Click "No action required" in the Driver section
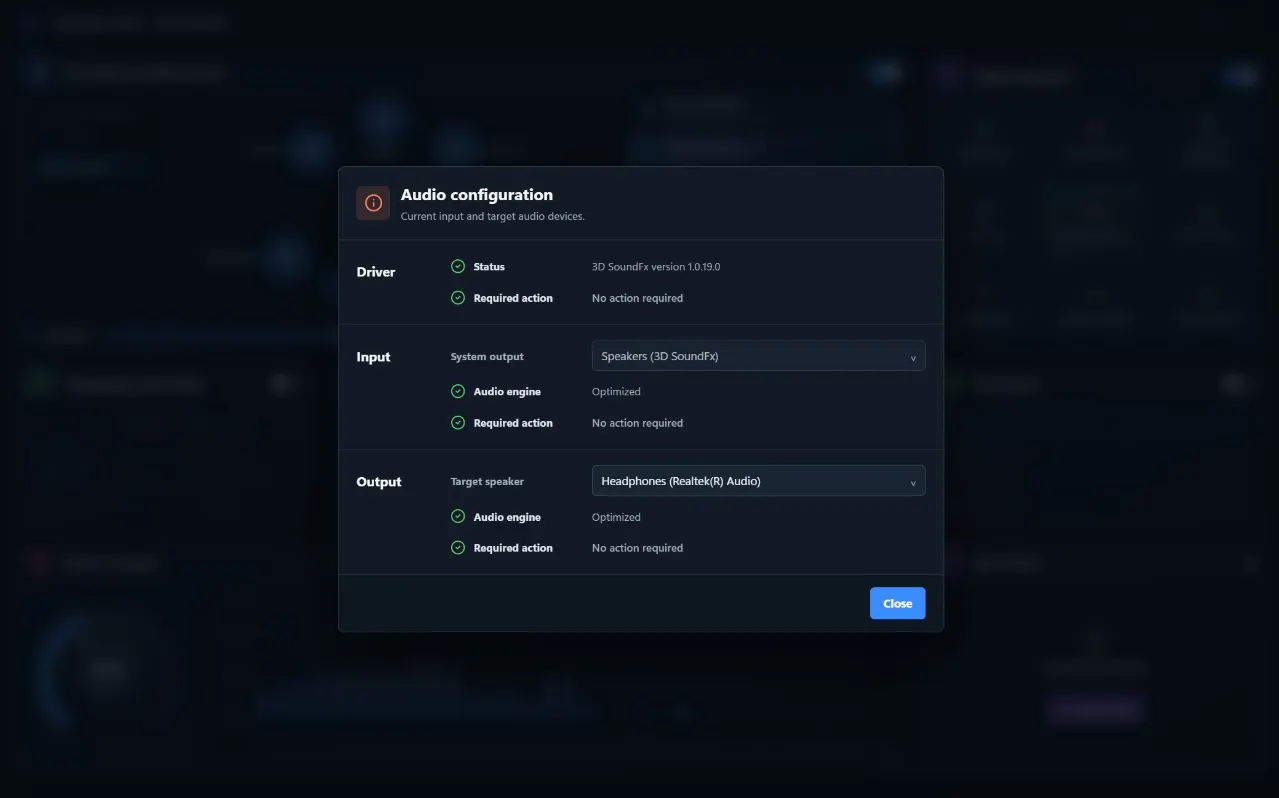1279x798 pixels. coord(638,298)
